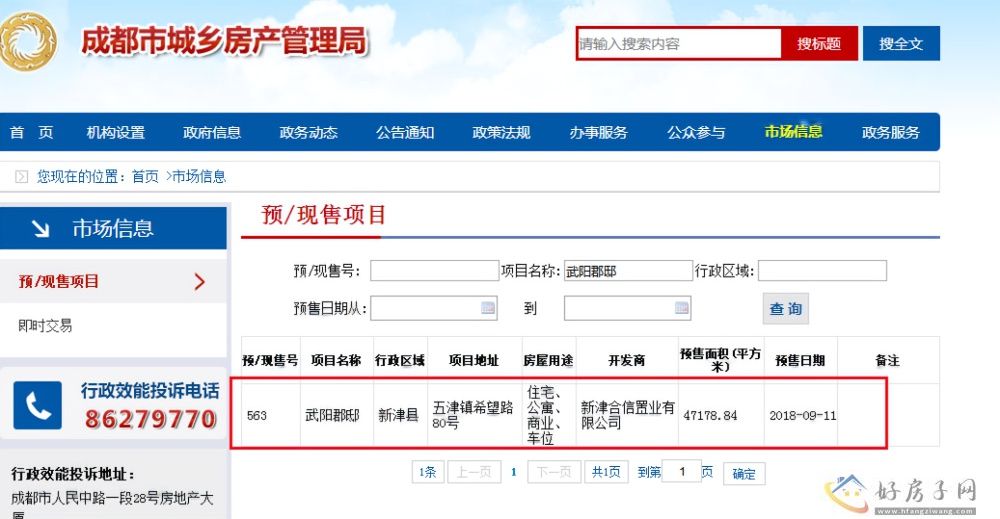Click the bureau sun logo icon
The image size is (1000, 519).
tap(28, 43)
